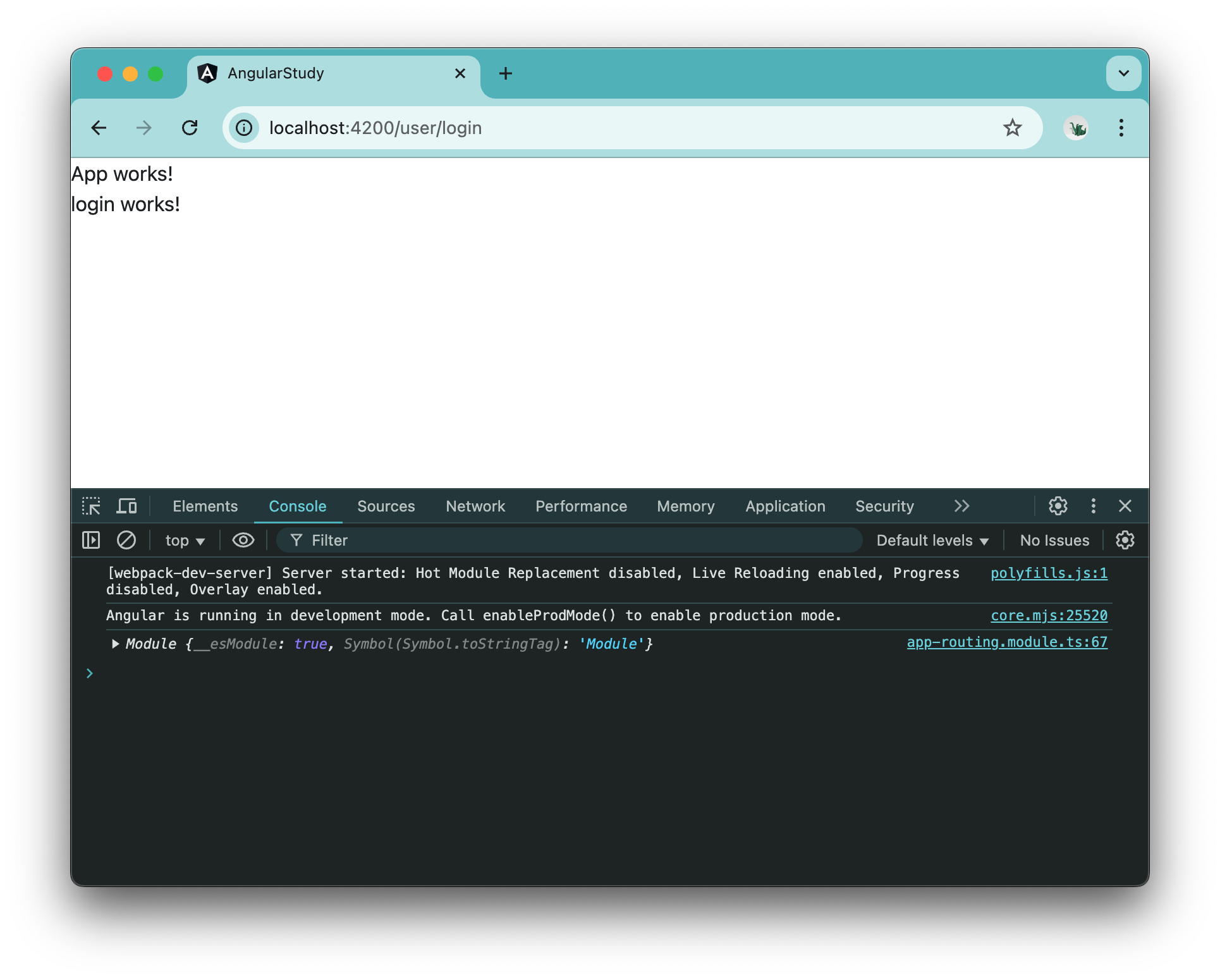
Task: Expand the logged Module object
Action: tap(115, 644)
